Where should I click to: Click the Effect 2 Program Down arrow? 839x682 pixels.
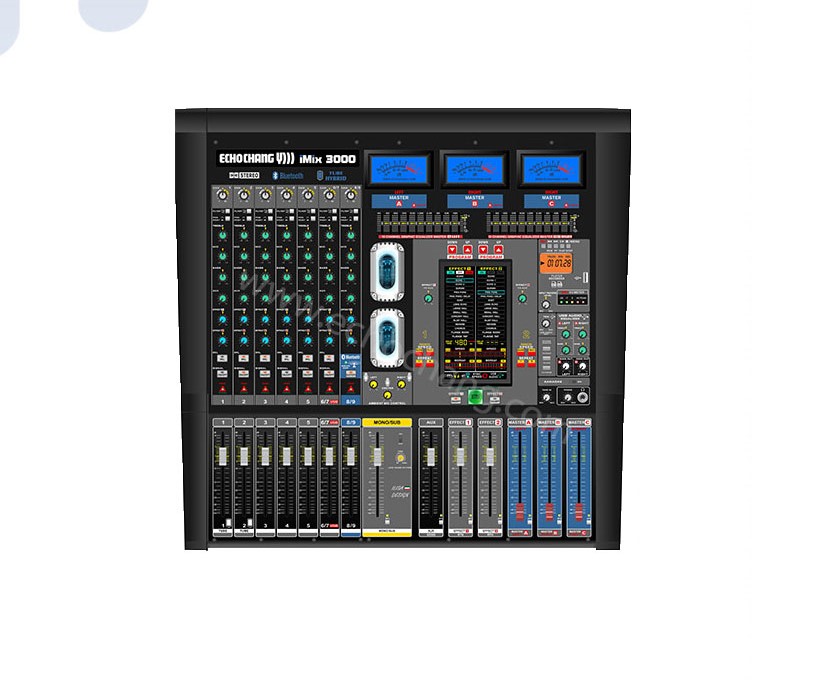(x=483, y=250)
